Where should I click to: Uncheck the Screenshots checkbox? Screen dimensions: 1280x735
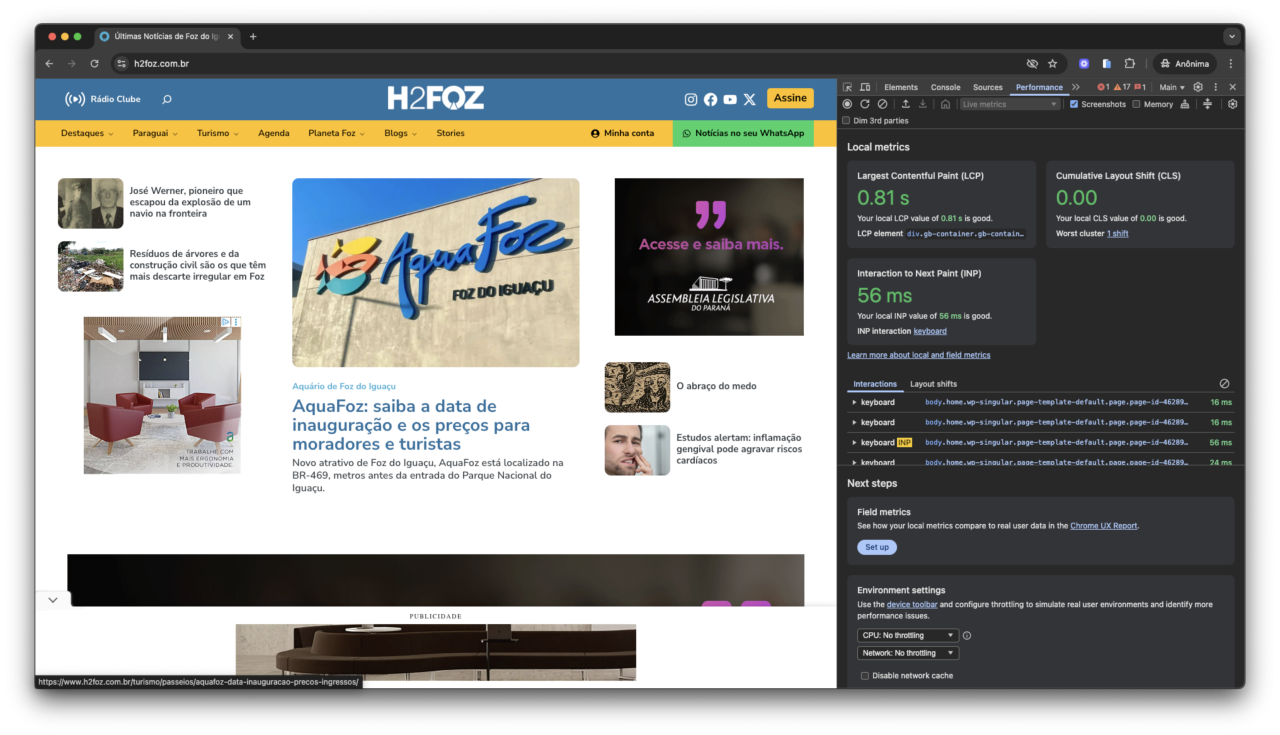click(x=1074, y=104)
